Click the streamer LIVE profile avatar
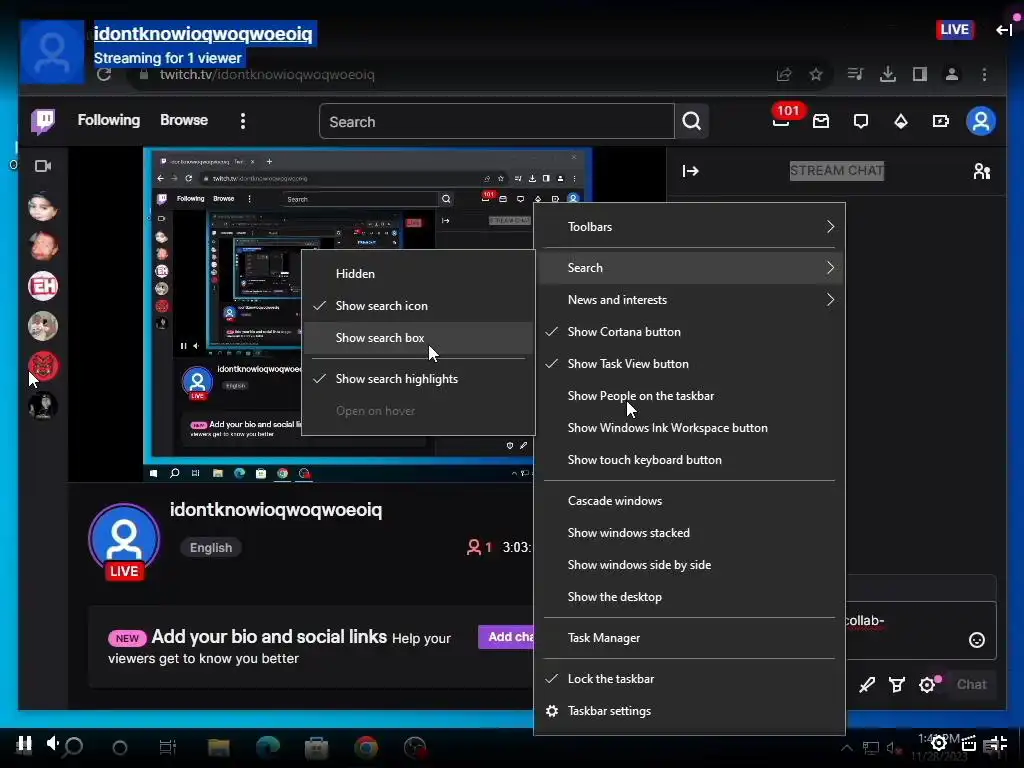1024x768 pixels. 124,541
